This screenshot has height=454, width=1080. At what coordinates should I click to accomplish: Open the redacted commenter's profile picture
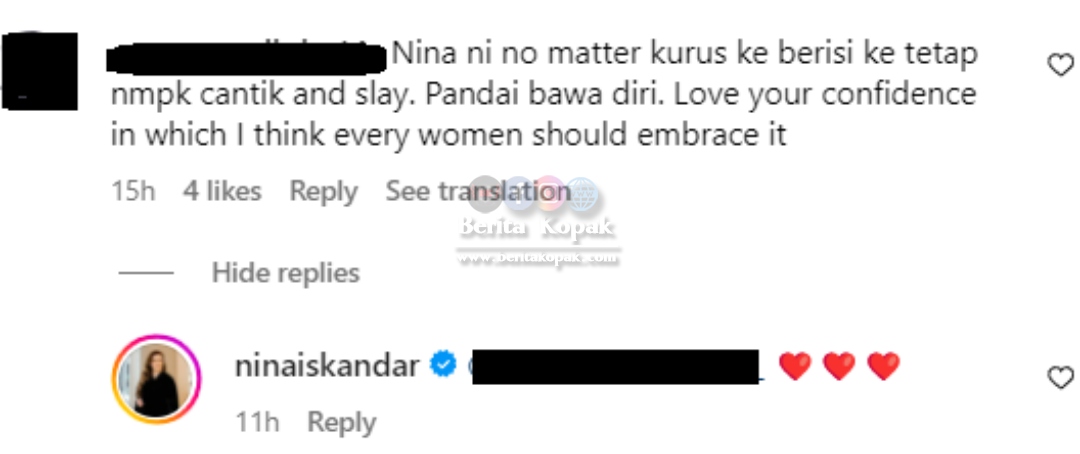(39, 70)
